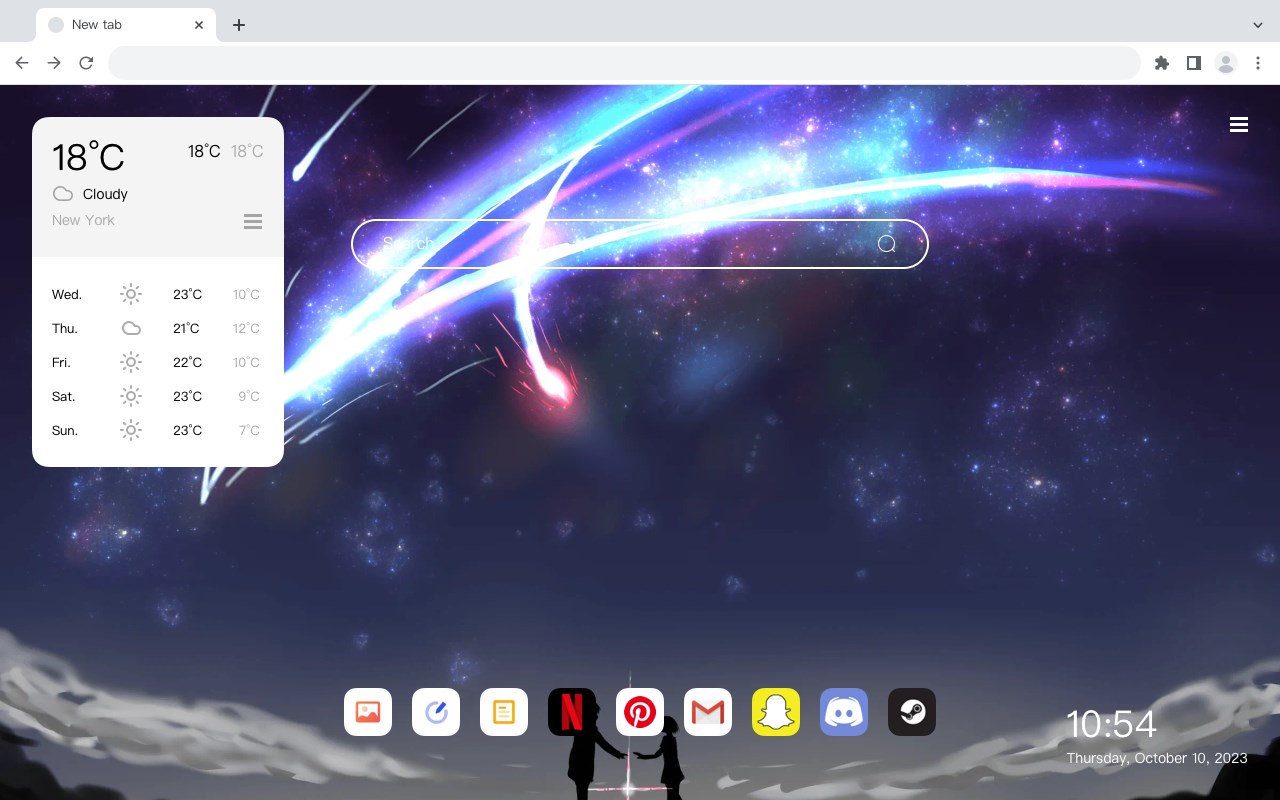Open the Snapchat shortcut icon
Screen dimensions: 1280x800
[776, 712]
